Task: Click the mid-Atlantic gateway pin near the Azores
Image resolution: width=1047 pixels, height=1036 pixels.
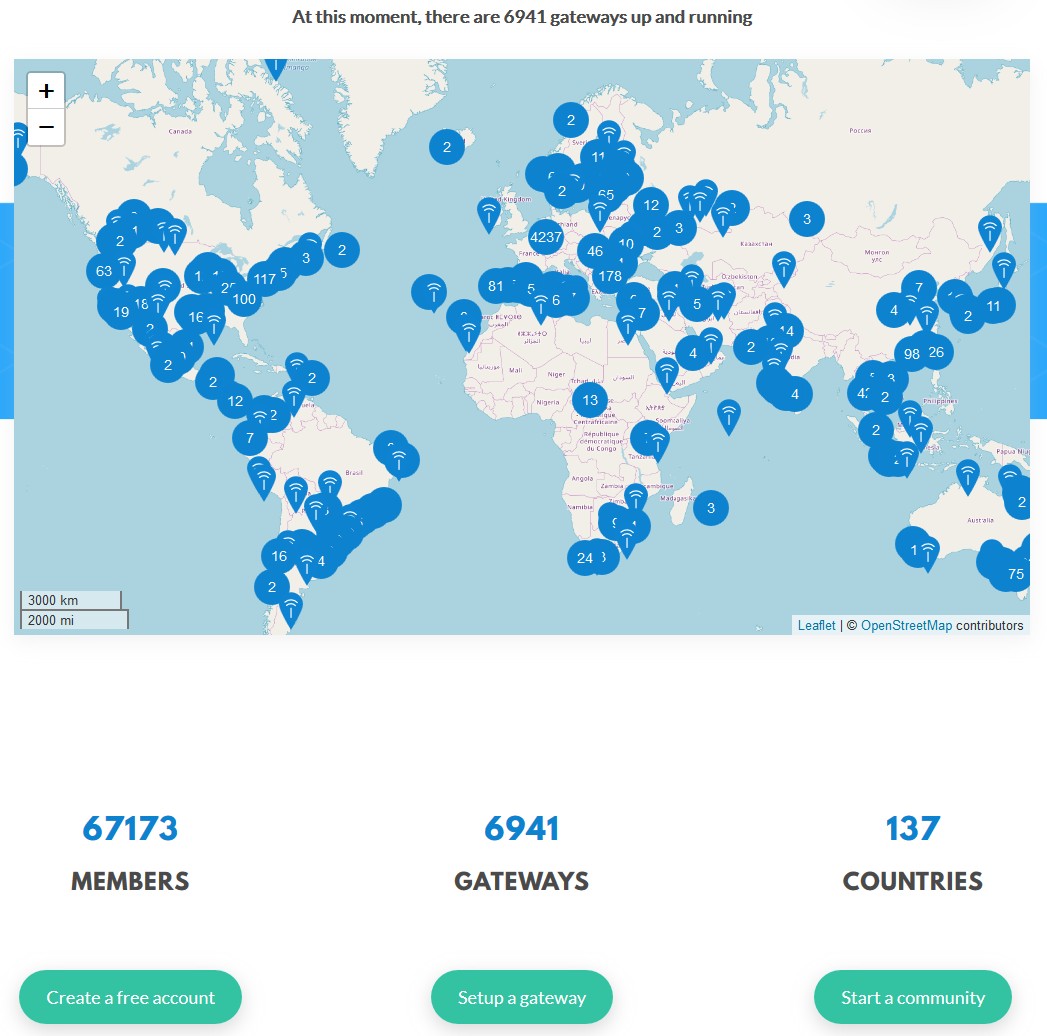Action: [x=432, y=291]
